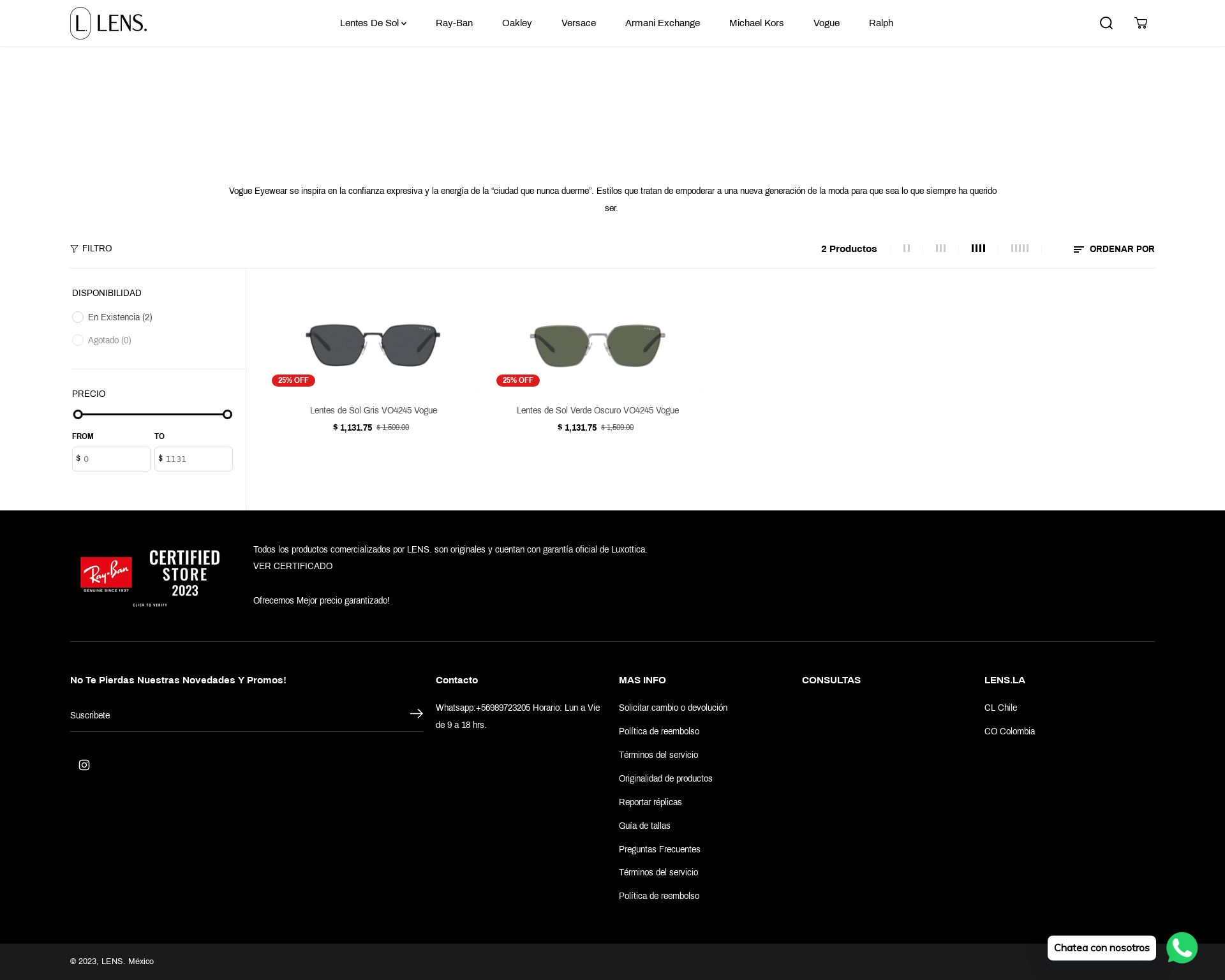
Task: Click the © 2023, LENS. México text
Action: click(x=112, y=961)
